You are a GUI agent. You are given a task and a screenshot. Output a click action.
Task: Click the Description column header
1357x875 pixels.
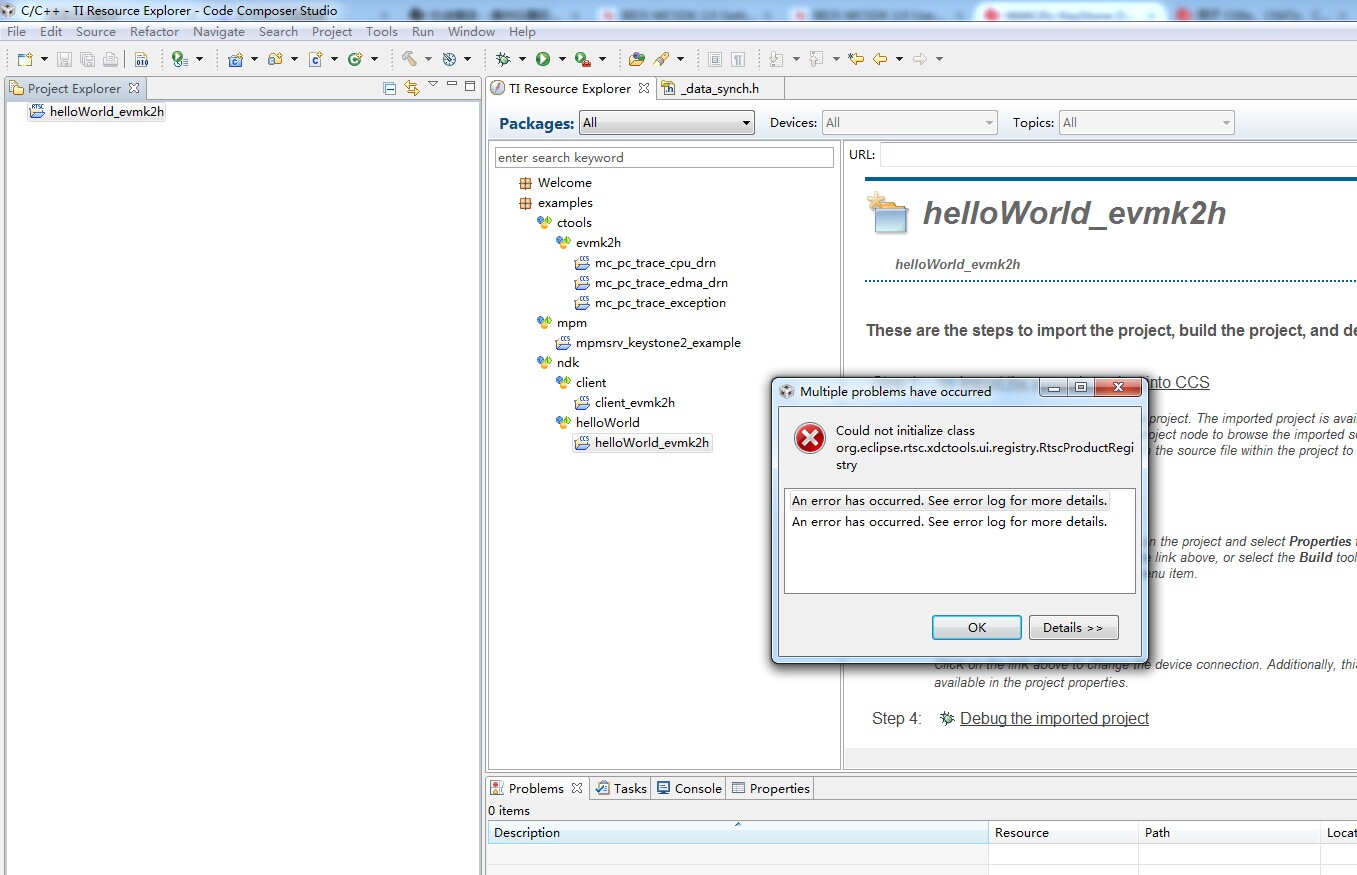738,832
